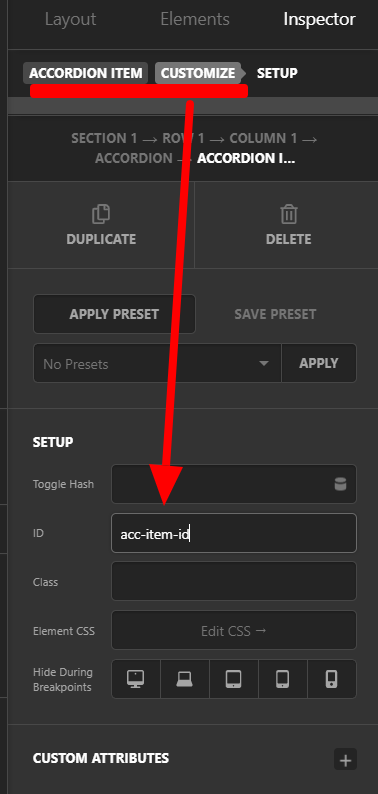
Task: Click the Duplicate copy icon
Action: (101, 214)
